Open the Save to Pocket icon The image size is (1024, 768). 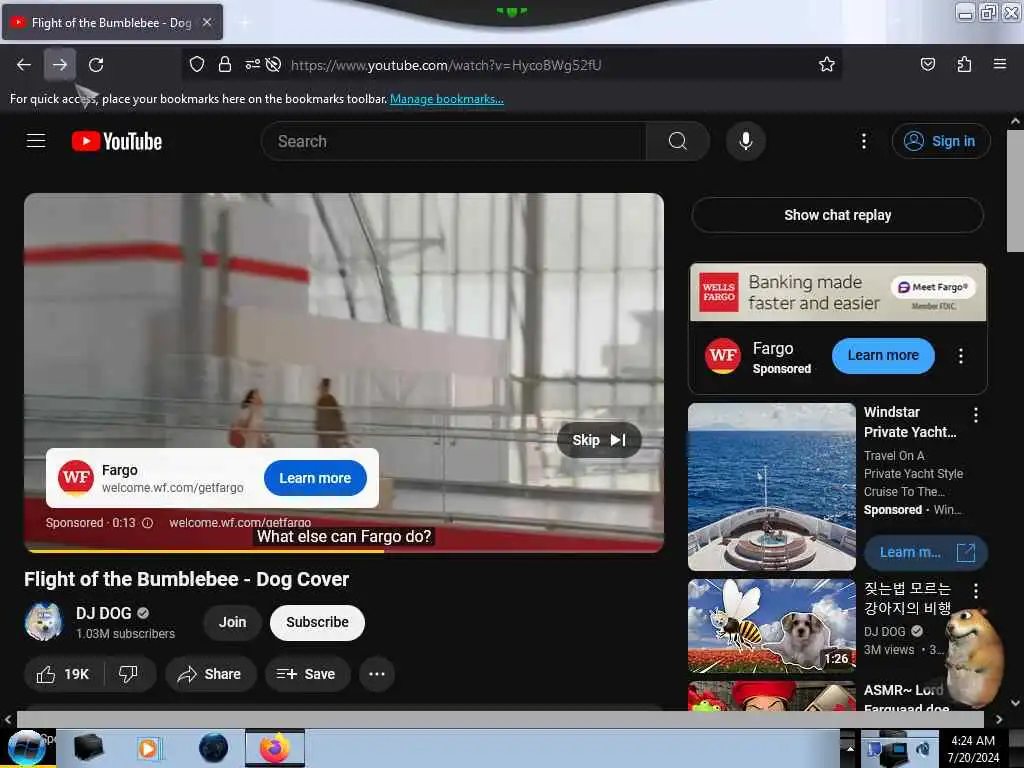(927, 64)
